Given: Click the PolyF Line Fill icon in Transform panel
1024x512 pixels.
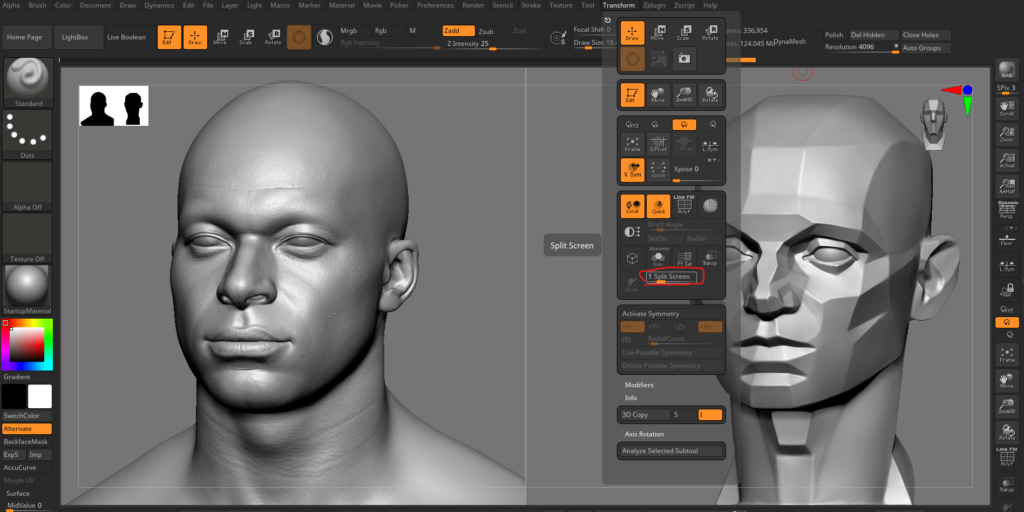Looking at the screenshot, I should (x=684, y=206).
